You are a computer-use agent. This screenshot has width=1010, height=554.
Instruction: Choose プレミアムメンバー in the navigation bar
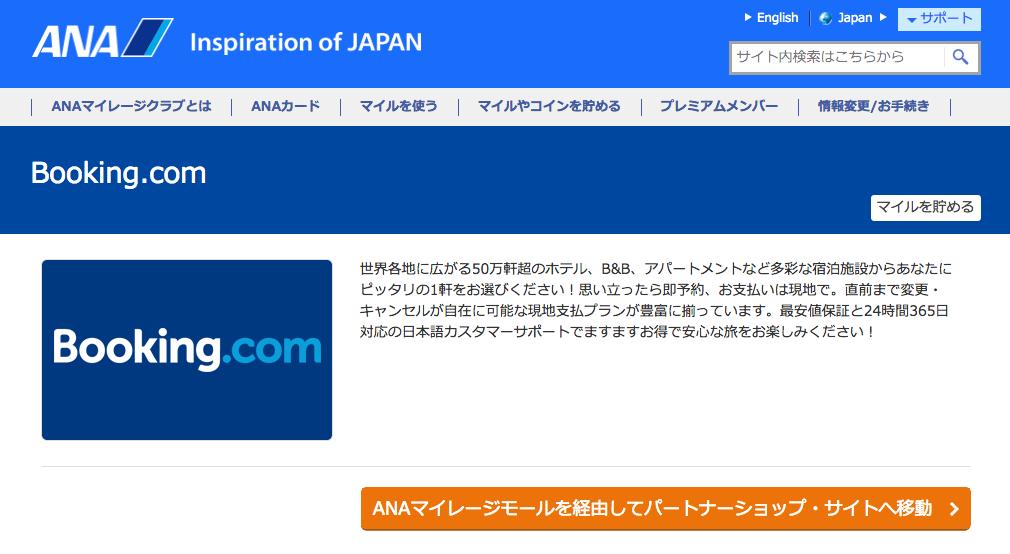pyautogui.click(x=718, y=106)
